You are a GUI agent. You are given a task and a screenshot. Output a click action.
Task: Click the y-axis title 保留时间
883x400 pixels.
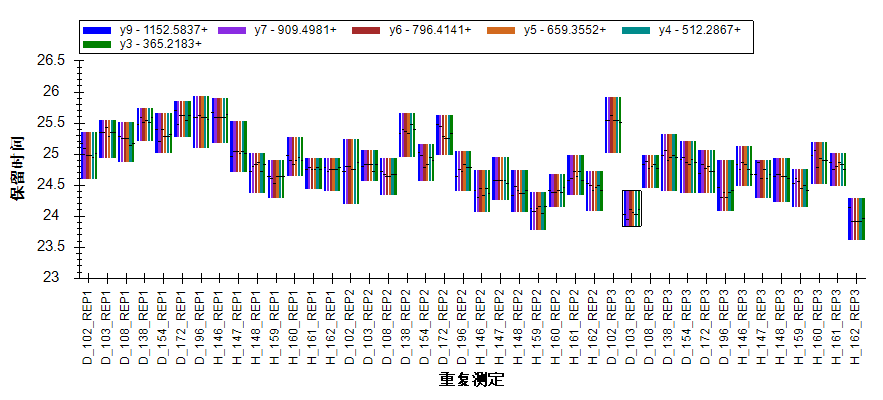pos(18,168)
